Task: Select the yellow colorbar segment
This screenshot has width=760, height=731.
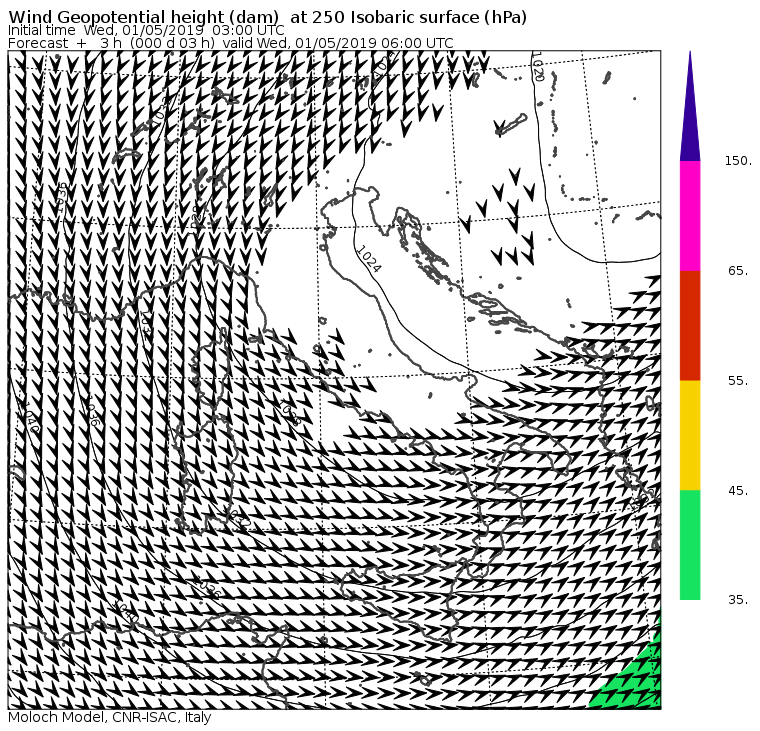Action: (x=690, y=435)
